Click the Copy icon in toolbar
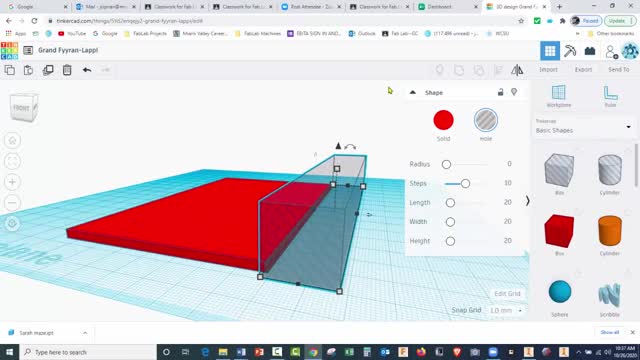640x360 pixels. [10, 70]
